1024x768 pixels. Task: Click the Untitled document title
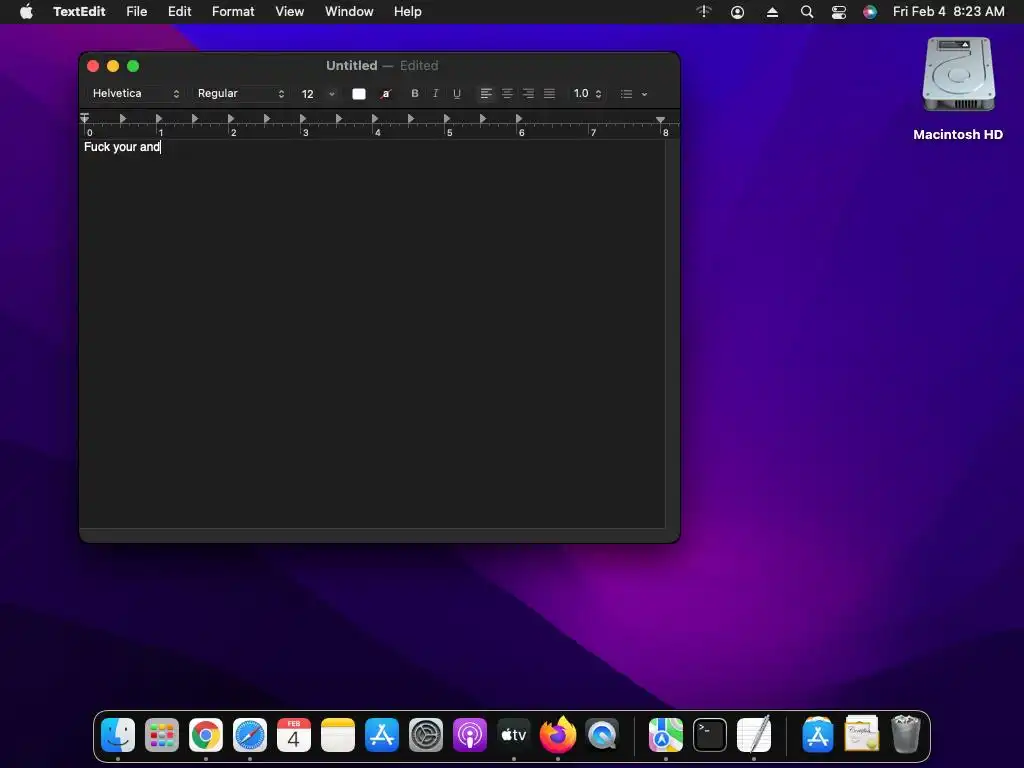coord(351,65)
